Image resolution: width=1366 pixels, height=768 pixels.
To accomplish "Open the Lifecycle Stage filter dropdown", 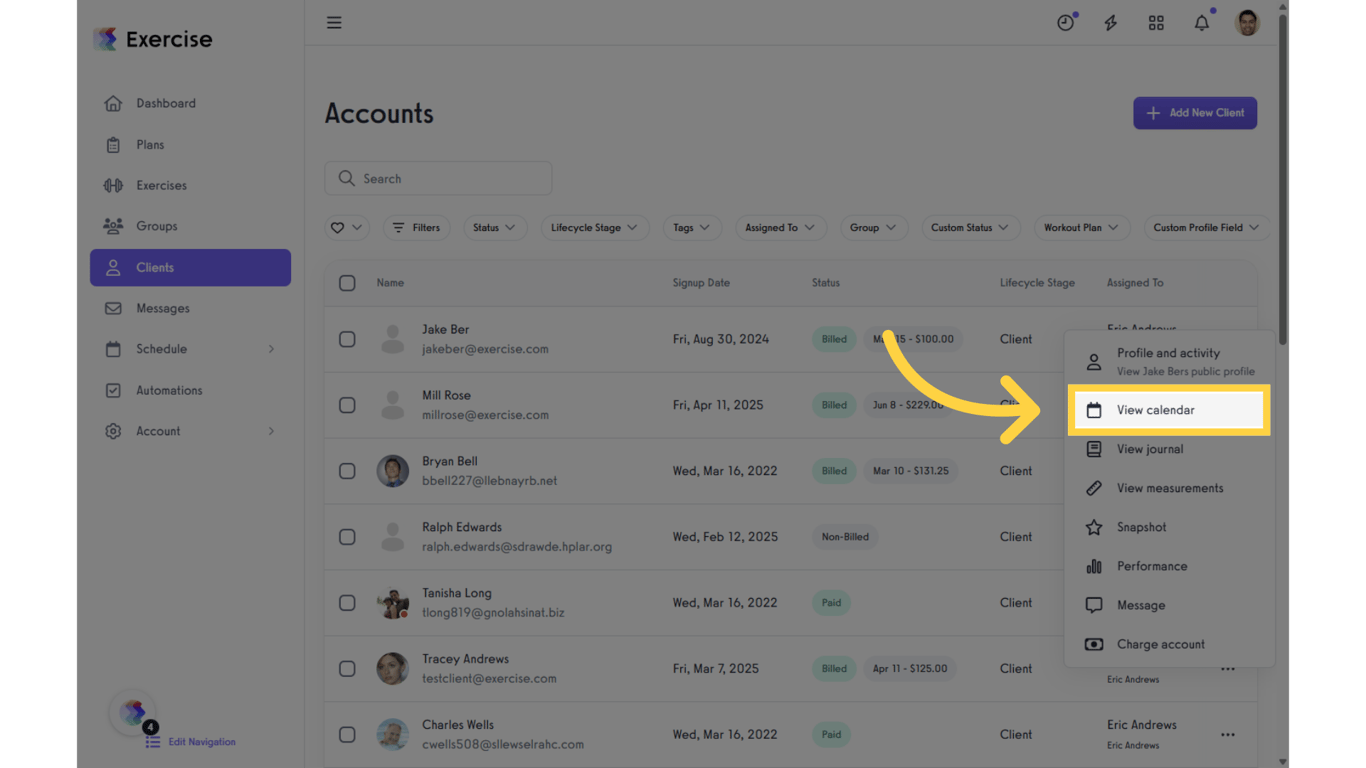I will tap(594, 227).
